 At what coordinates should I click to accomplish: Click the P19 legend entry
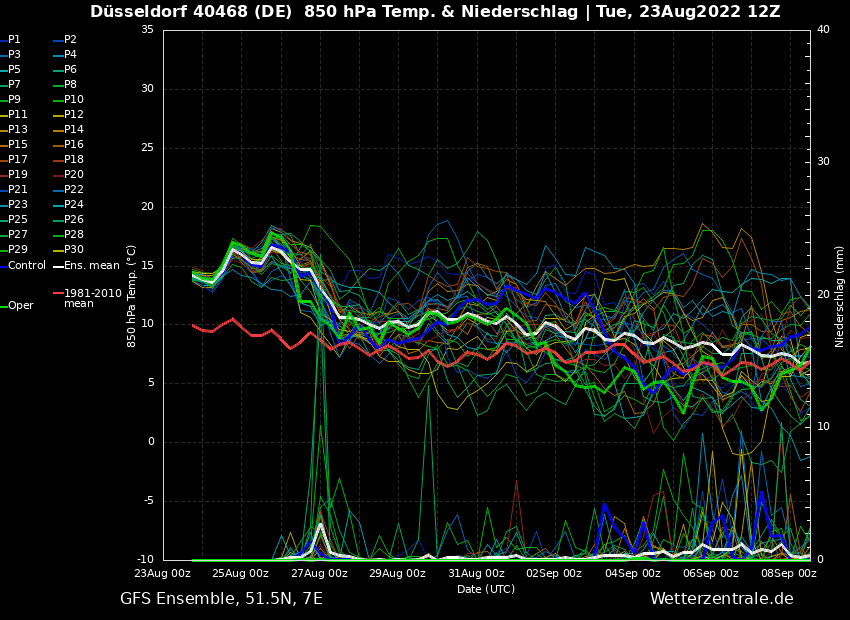point(18,175)
